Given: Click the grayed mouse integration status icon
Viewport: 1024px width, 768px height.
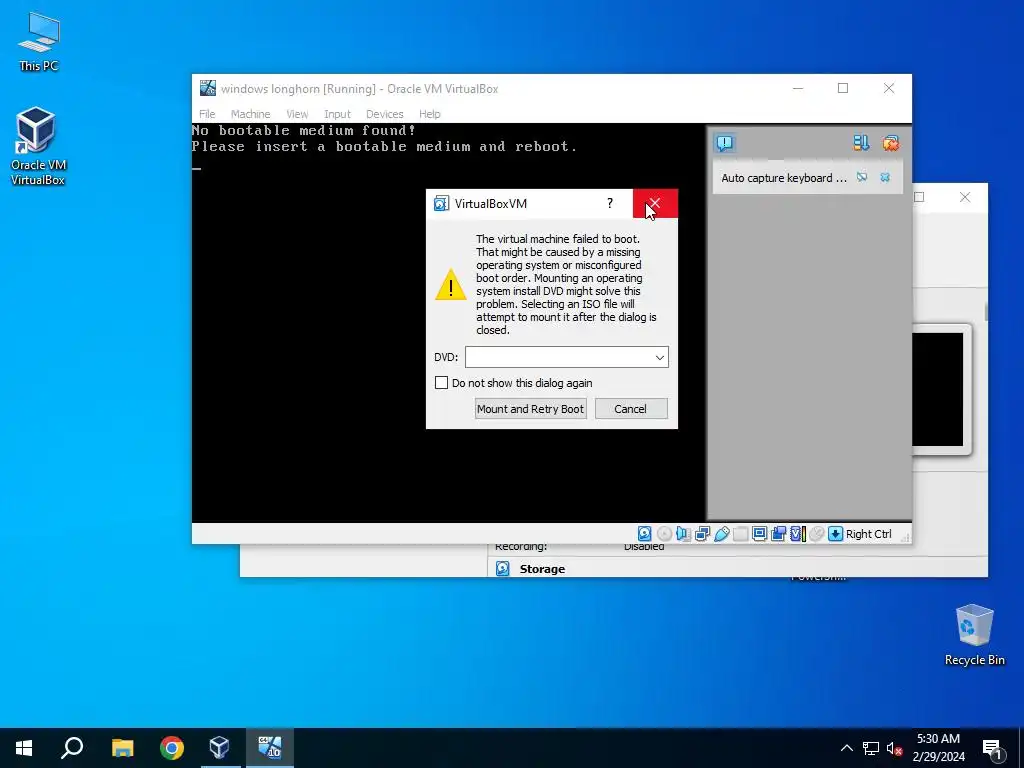Looking at the screenshot, I should [816, 534].
